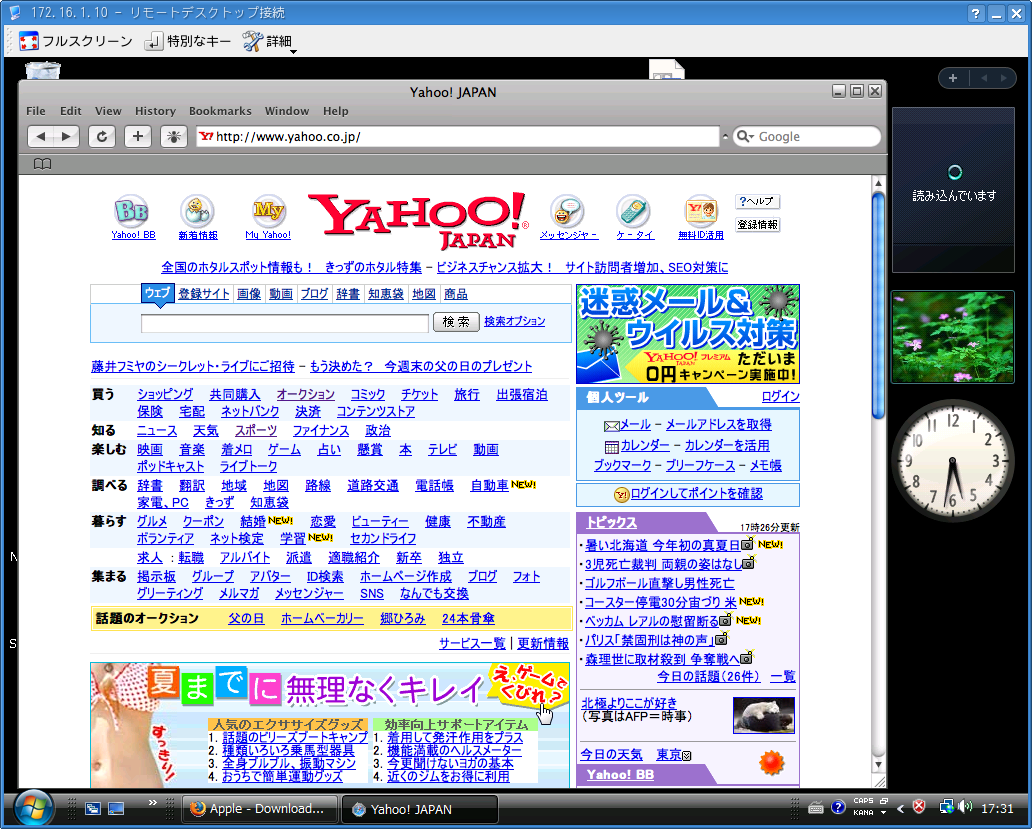This screenshot has width=1032, height=829.
Task: Click the Yahoo! JAPAN taskbar button
Action: [x=419, y=809]
